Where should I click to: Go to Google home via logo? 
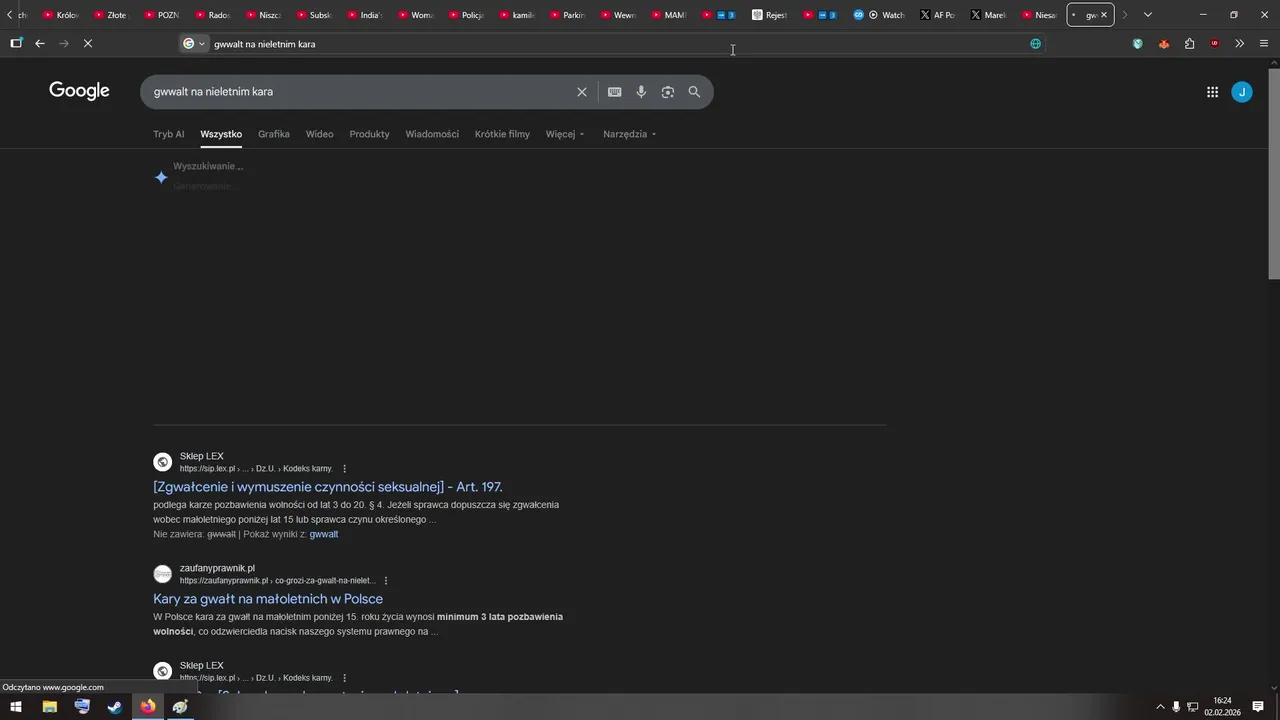click(x=79, y=91)
